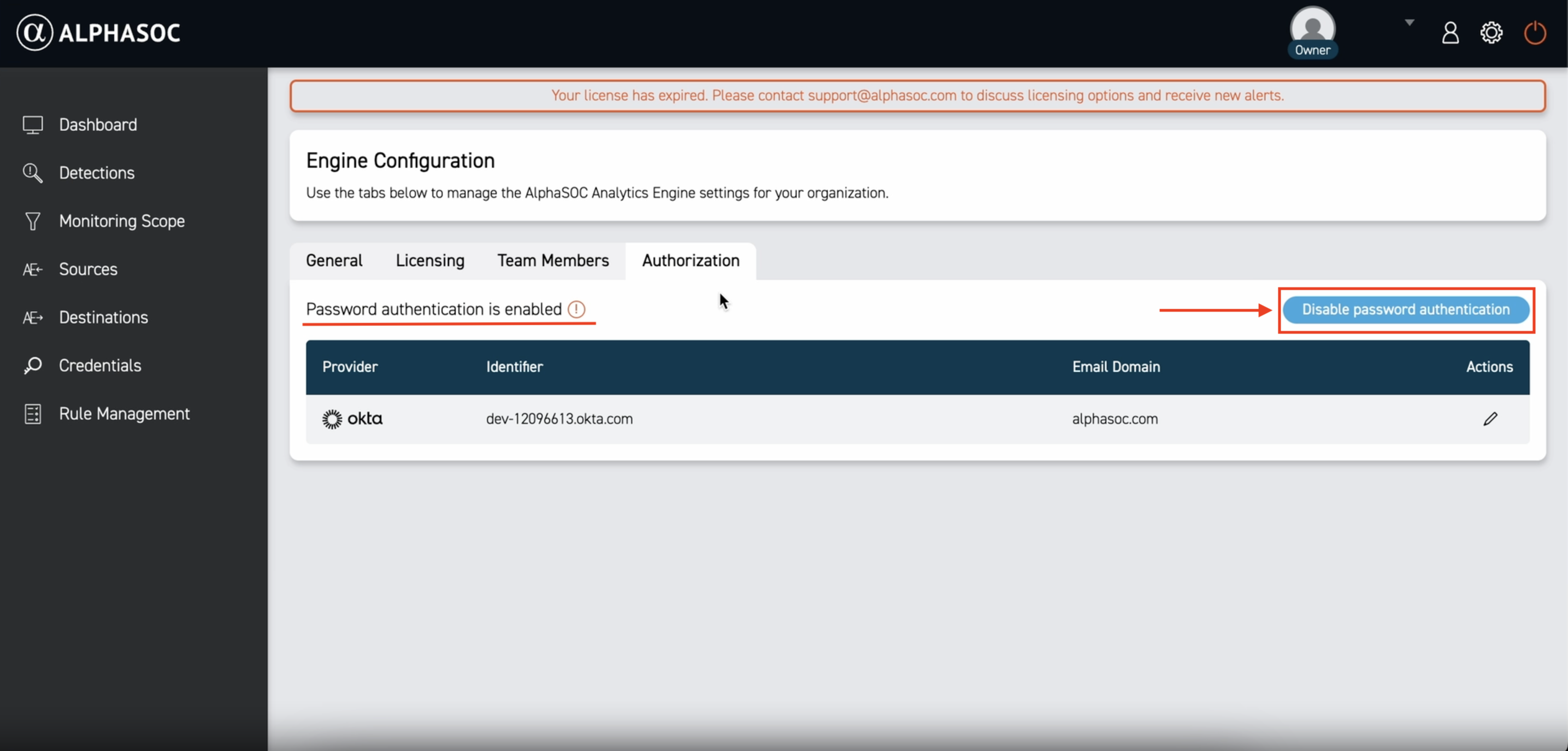Click the Rule Management list icon
This screenshot has width=1568, height=751.
pos(33,414)
